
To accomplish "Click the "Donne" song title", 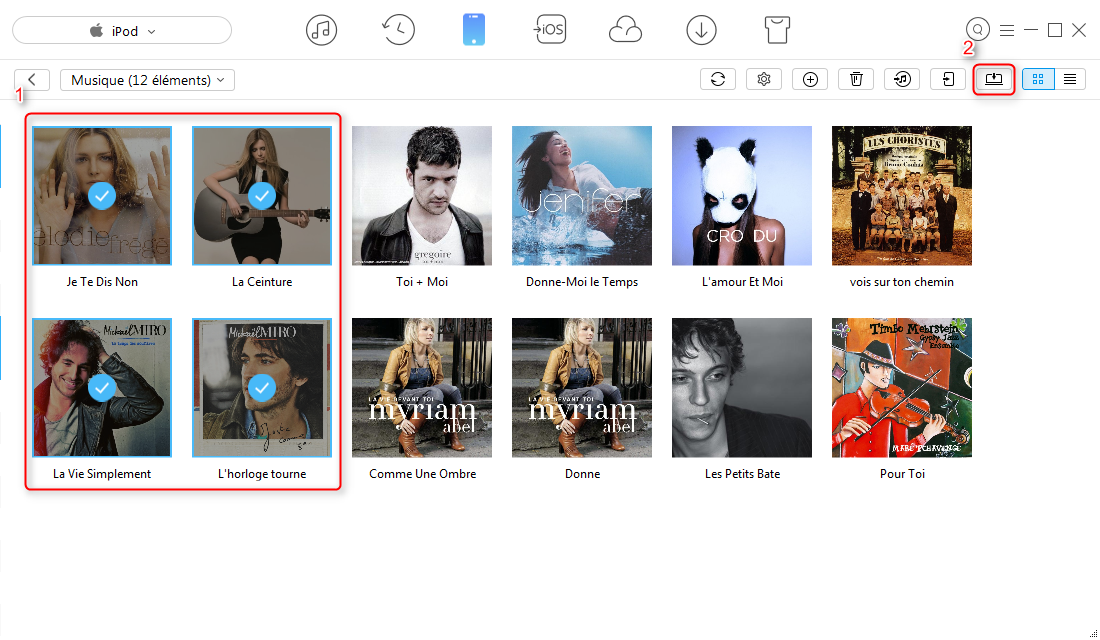I will pos(582,474).
